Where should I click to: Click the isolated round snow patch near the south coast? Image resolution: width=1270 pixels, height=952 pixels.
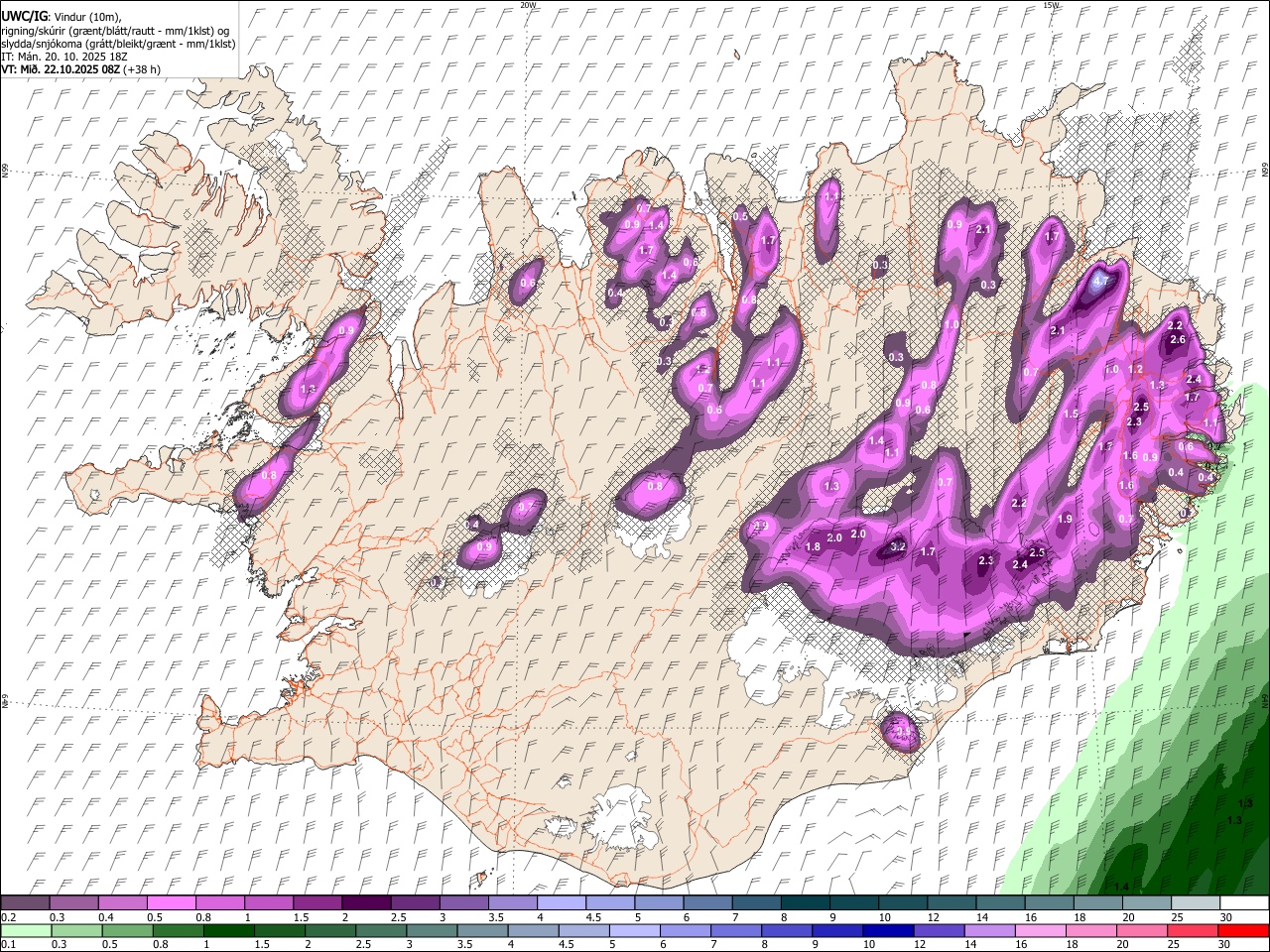pos(902,734)
